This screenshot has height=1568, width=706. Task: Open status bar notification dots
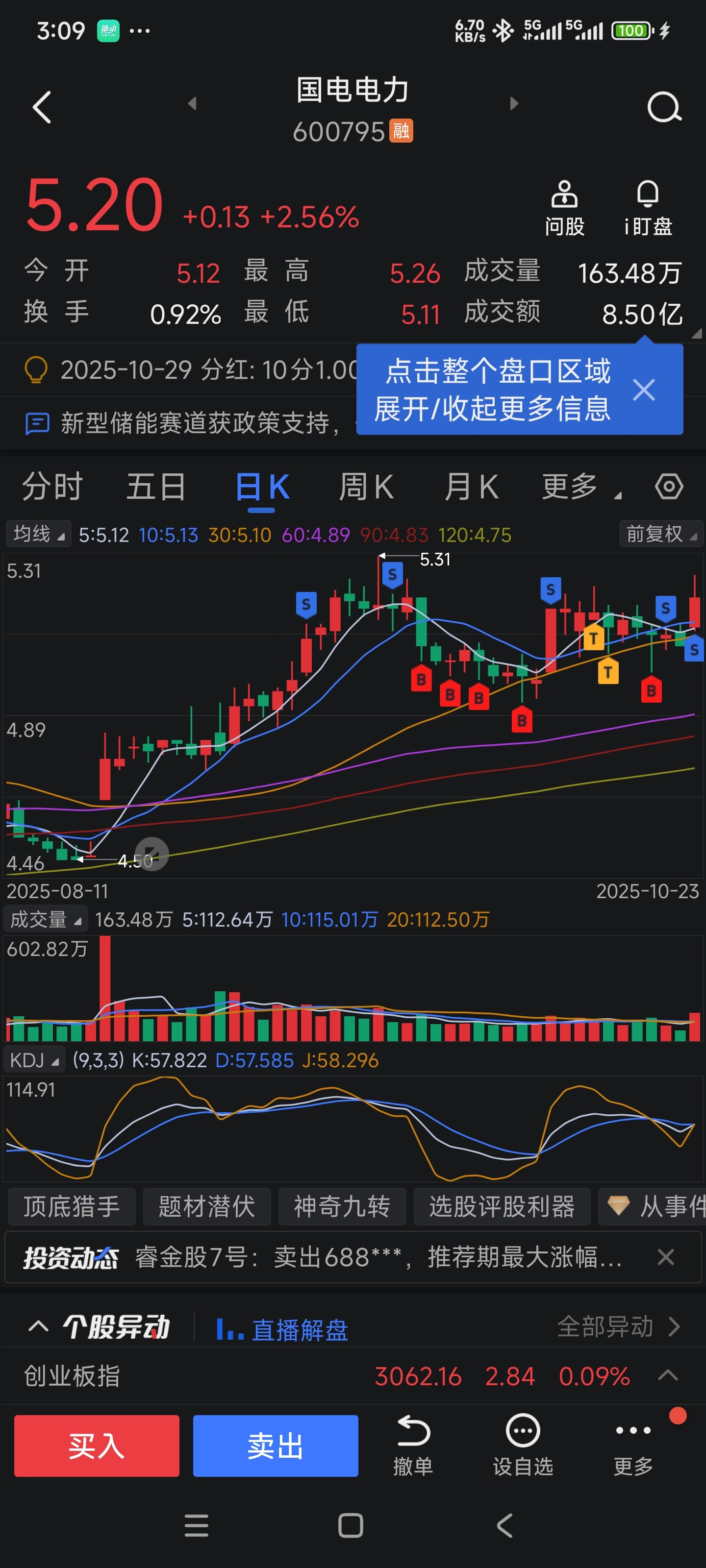coord(140,30)
